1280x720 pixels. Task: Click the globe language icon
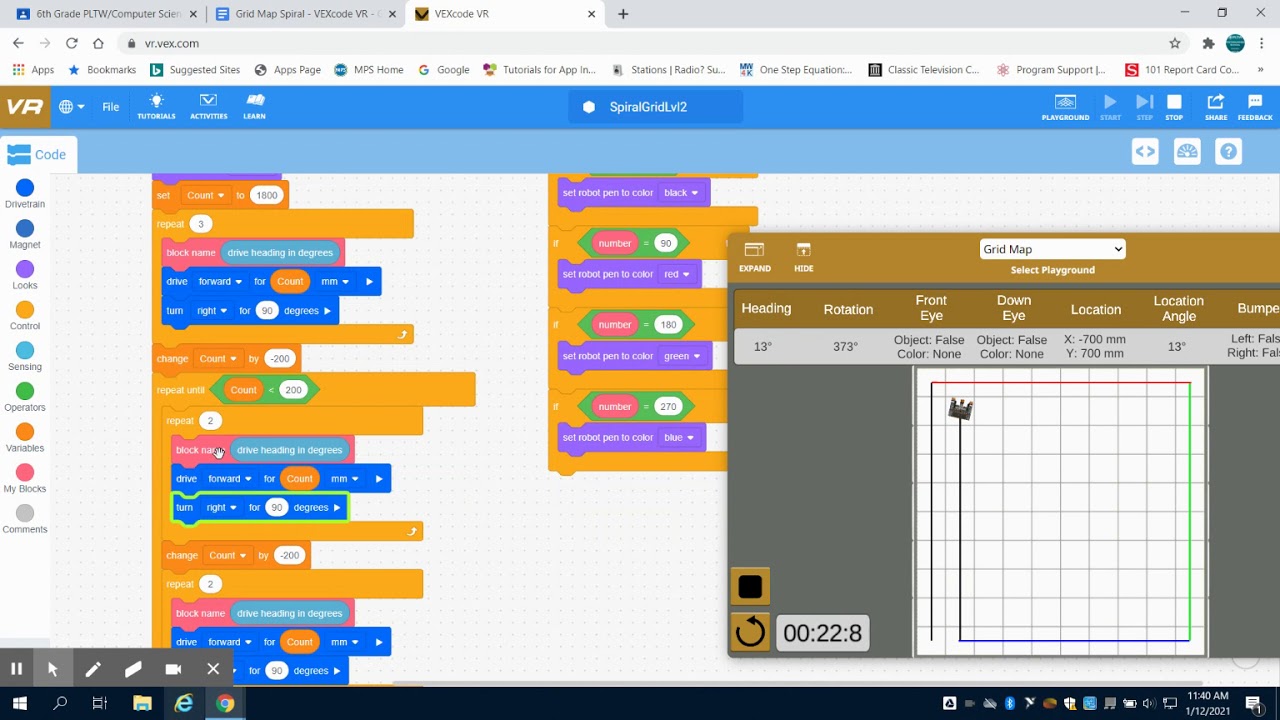[71, 107]
